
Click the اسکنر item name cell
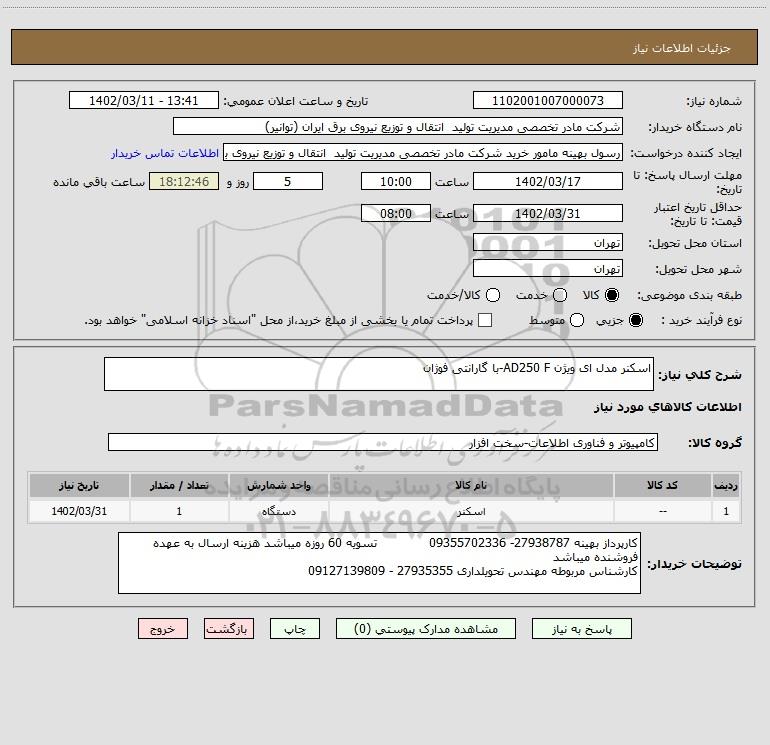pos(470,511)
